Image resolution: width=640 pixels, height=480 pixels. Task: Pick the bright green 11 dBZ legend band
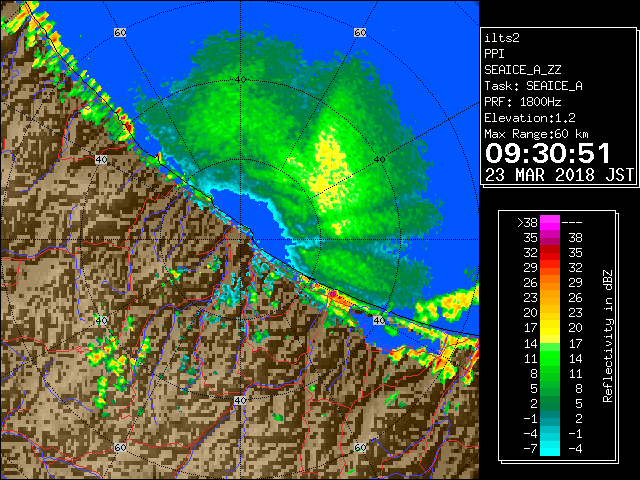click(550, 358)
